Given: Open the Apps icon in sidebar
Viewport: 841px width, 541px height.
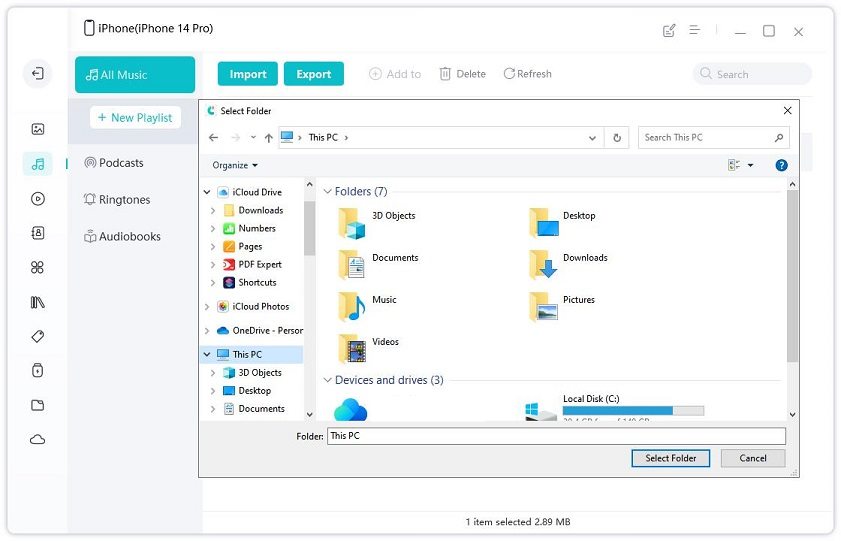Looking at the screenshot, I should 38,267.
